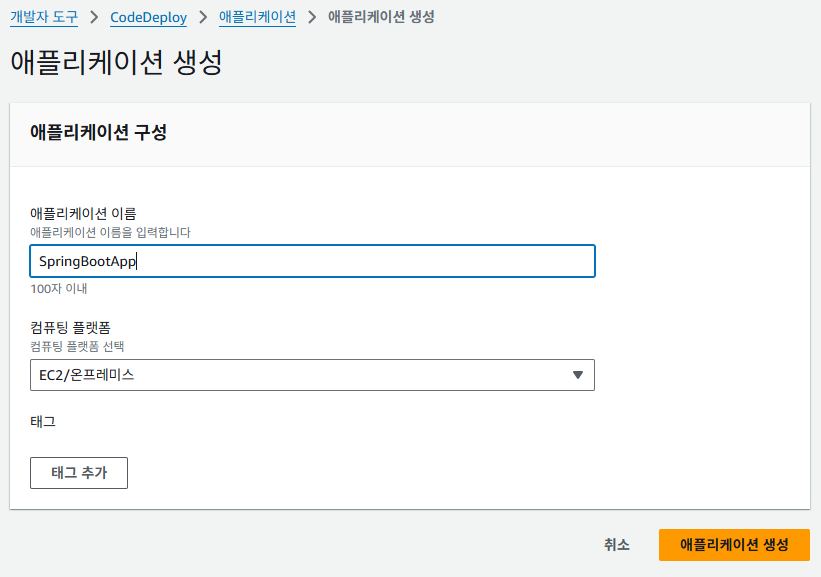Click the current 애플리케이션 생성 breadcrumb text
Screen dimensions: 821x577
[x=381, y=17]
